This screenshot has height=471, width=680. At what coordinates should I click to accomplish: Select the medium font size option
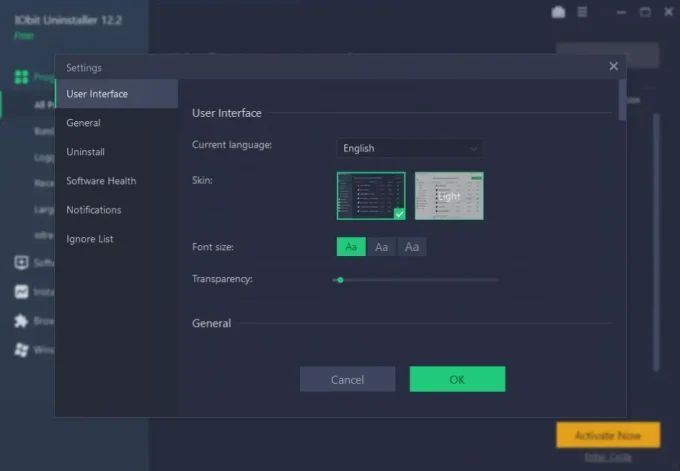382,247
